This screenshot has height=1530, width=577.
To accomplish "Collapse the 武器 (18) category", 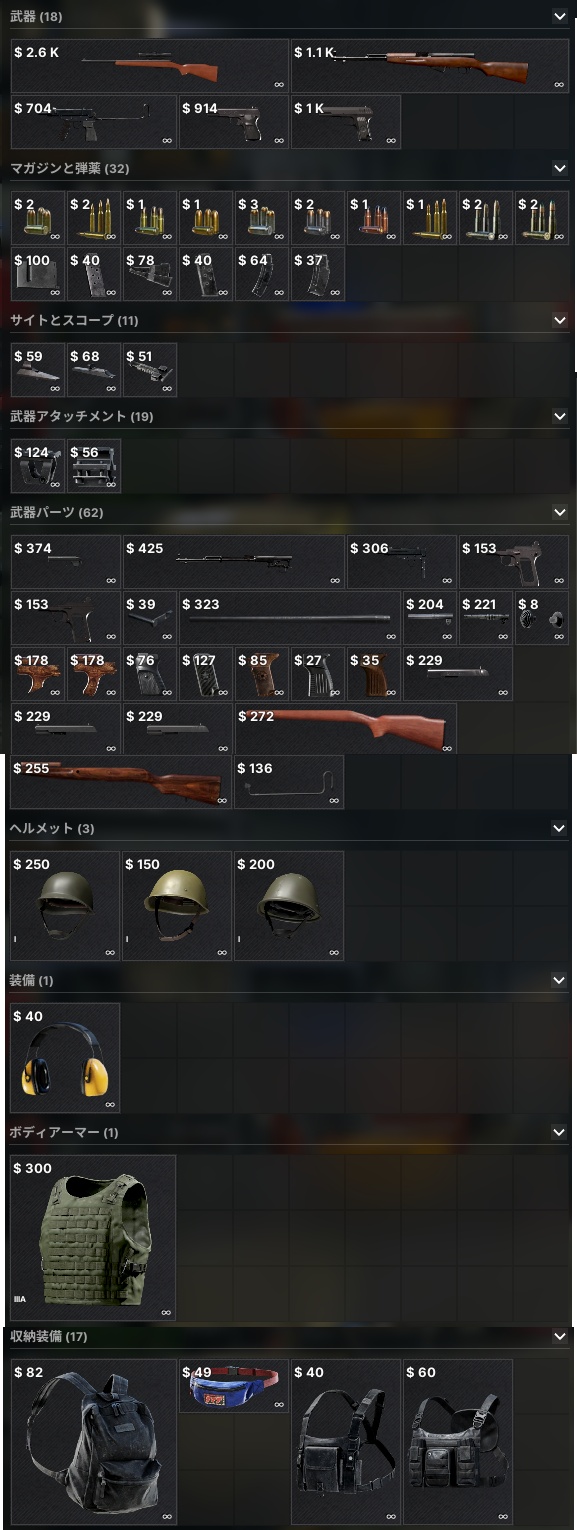I will point(559,16).
